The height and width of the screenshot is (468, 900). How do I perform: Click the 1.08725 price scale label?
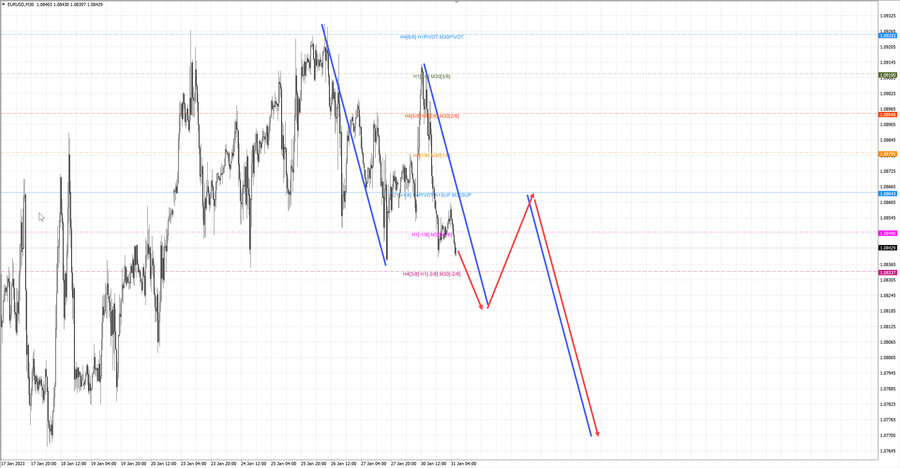tap(888, 171)
